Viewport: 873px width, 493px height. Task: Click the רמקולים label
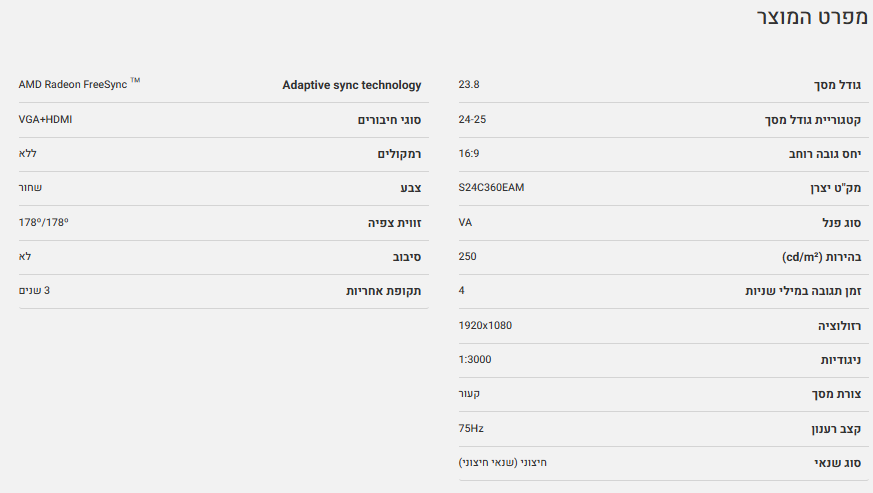coord(399,154)
